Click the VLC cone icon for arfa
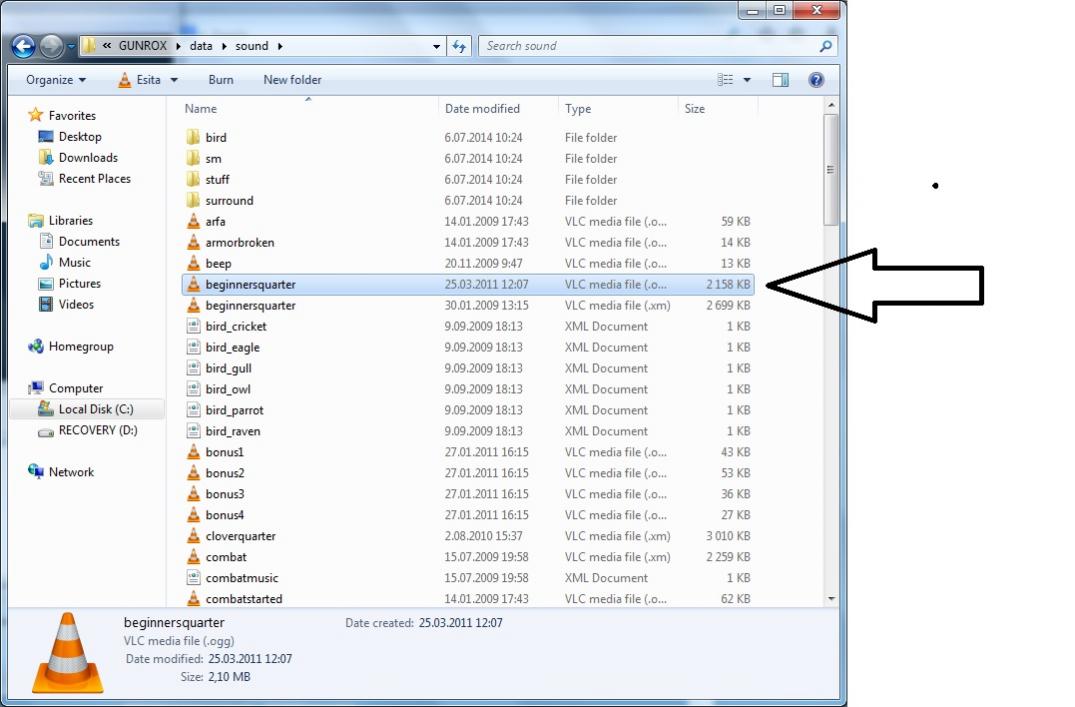The image size is (1075, 707). 194,222
